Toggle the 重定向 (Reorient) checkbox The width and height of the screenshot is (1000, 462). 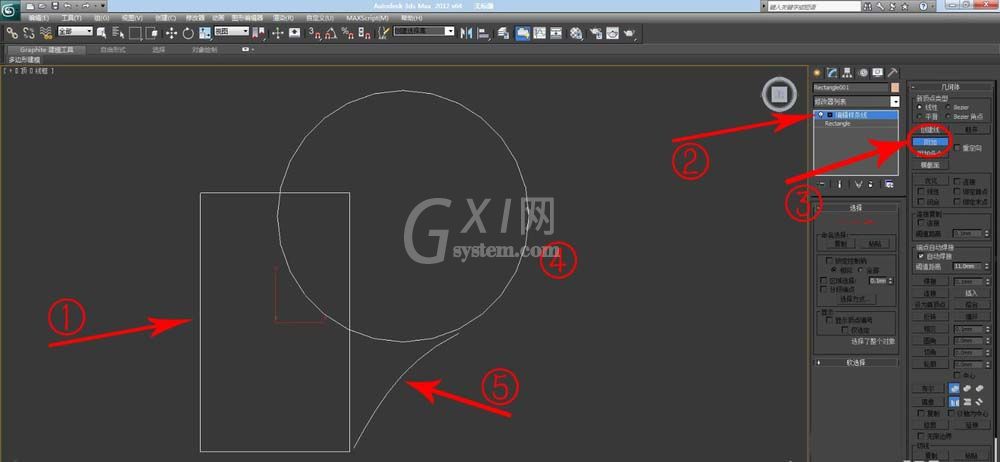pyautogui.click(x=957, y=148)
